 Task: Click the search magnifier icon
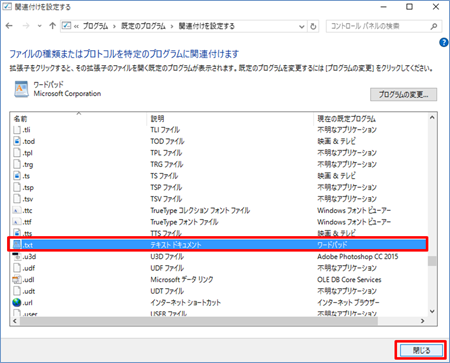click(434, 26)
